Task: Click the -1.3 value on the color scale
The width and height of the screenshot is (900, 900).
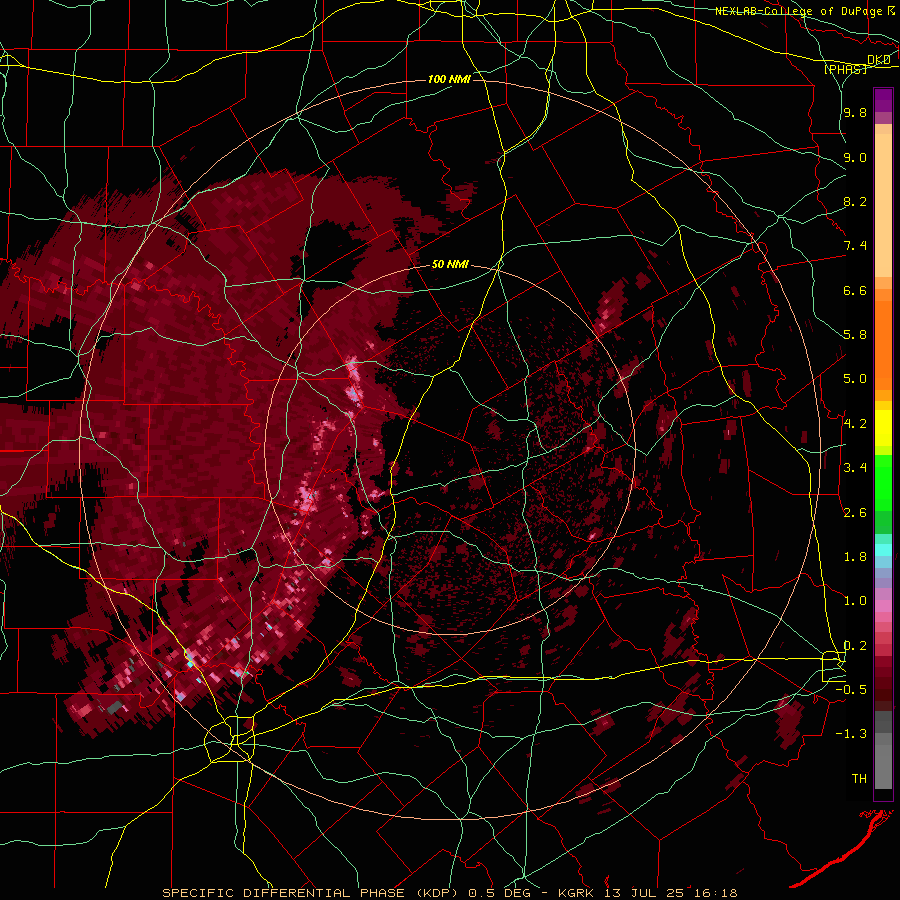Action: click(x=851, y=735)
